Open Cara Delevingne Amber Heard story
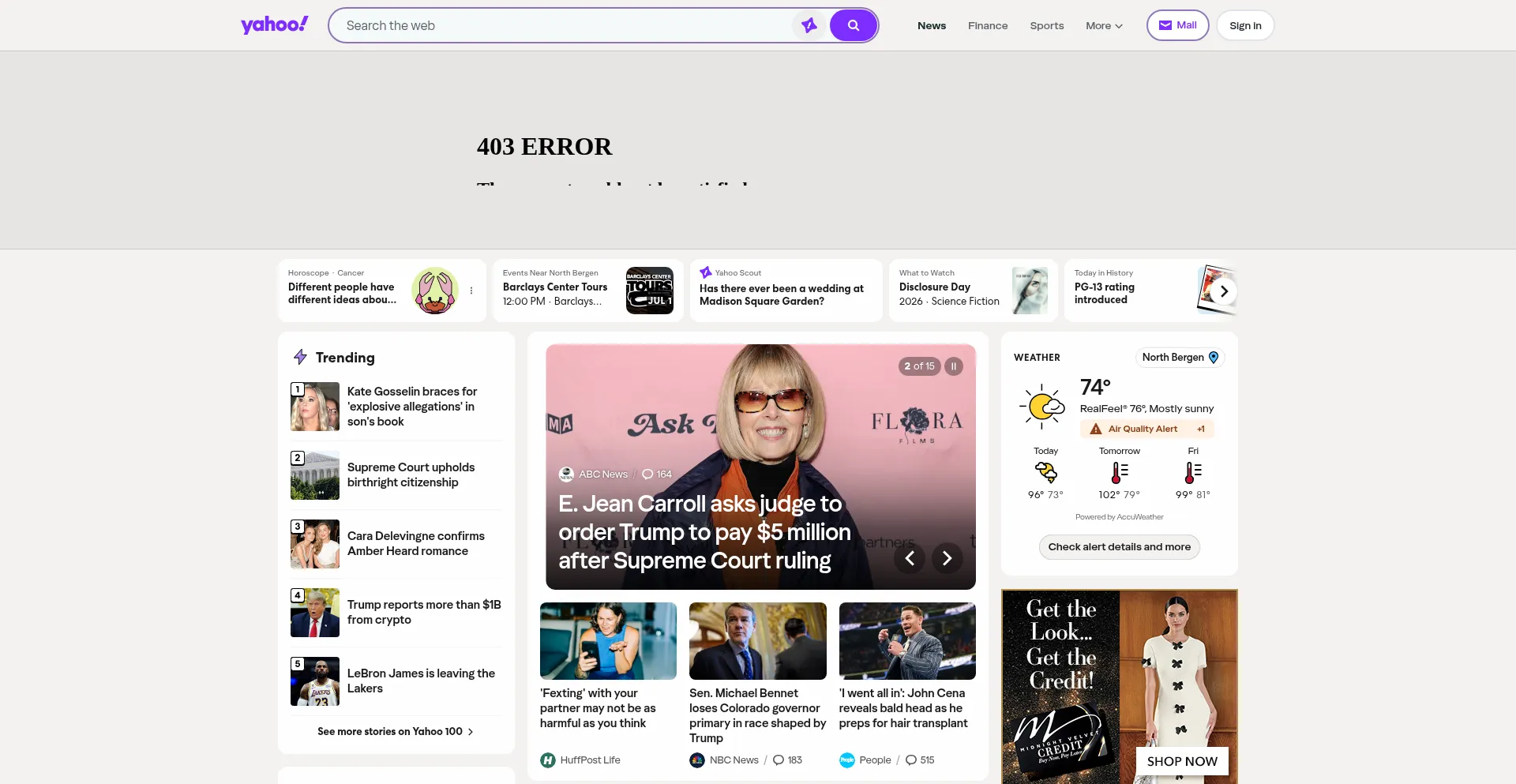This screenshot has height=784, width=1516. coord(416,543)
